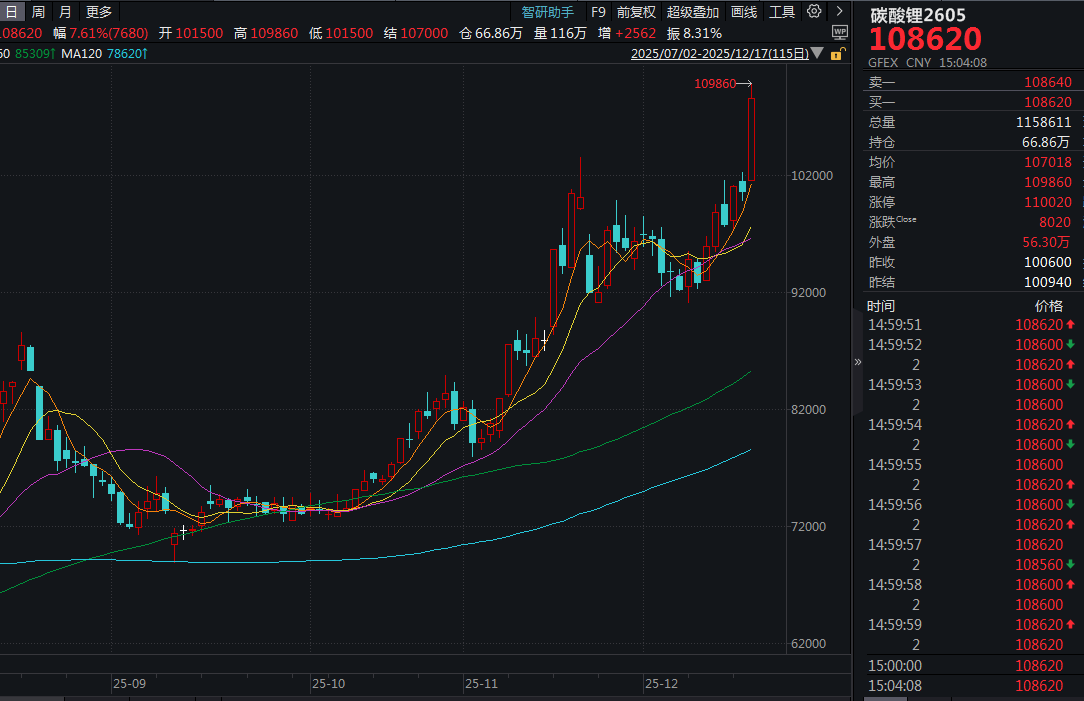The image size is (1084, 701).
Task: Toggle the Close label beside 涨跌
Action: click(906, 219)
